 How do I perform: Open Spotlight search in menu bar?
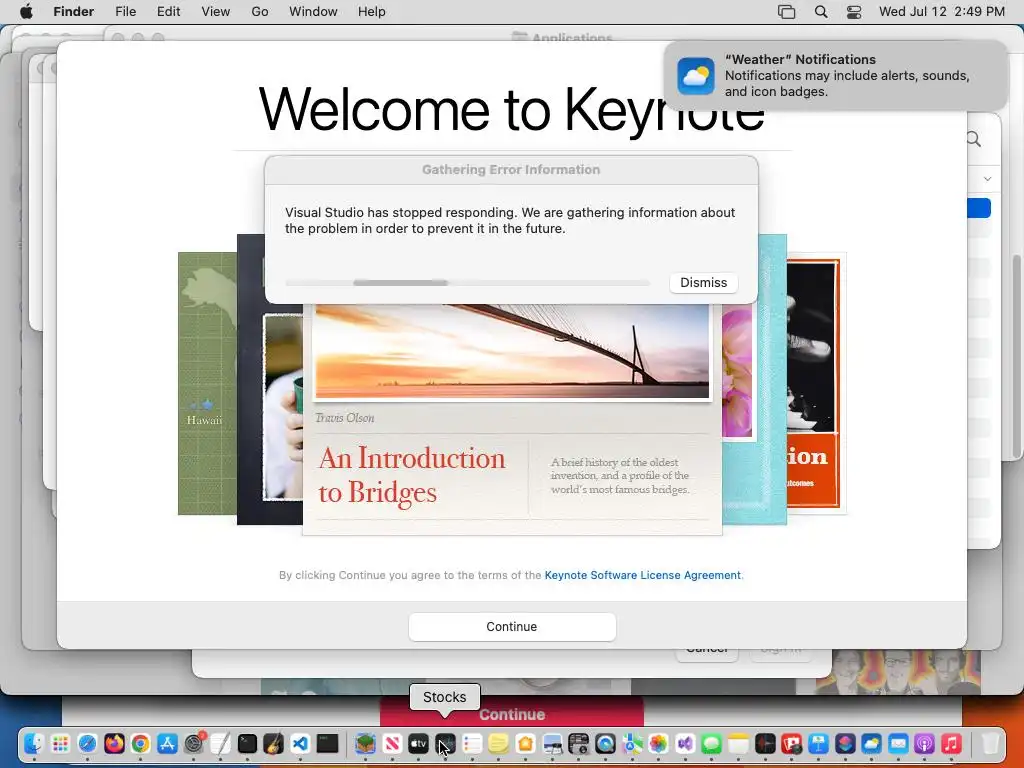(821, 12)
